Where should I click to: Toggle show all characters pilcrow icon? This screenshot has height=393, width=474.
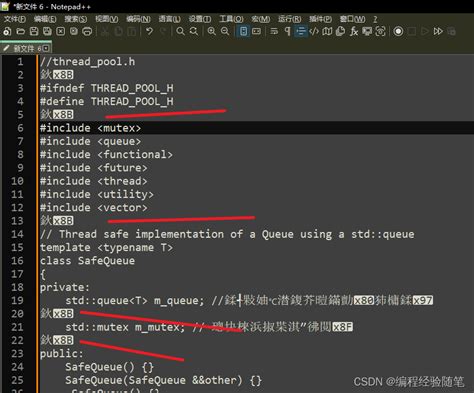click(287, 31)
